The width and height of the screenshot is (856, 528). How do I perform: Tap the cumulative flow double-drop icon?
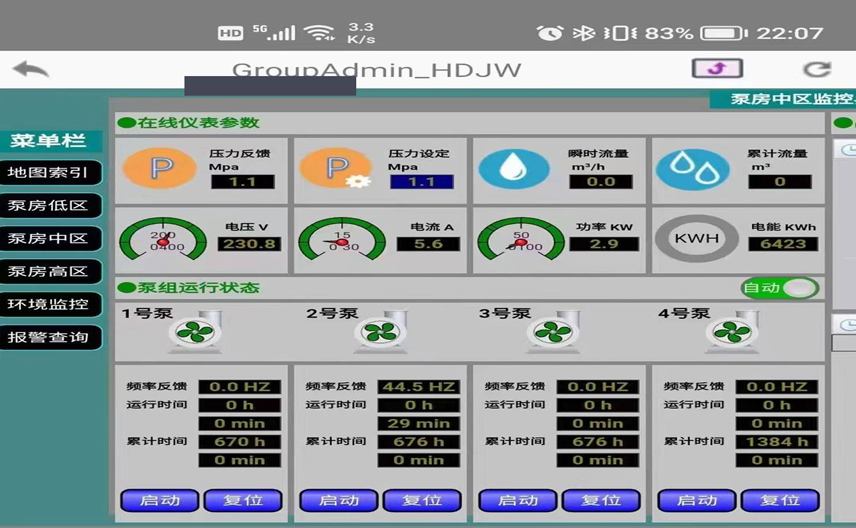pos(692,168)
